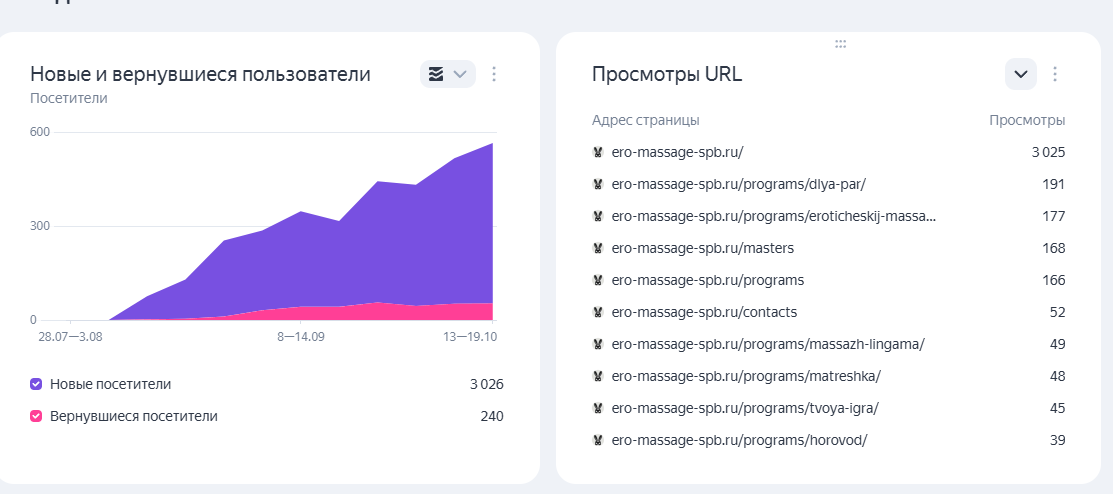Click favicon next to programs/tvoya-igra/ URL
Screen dimensions: 1113x494
click(598, 408)
